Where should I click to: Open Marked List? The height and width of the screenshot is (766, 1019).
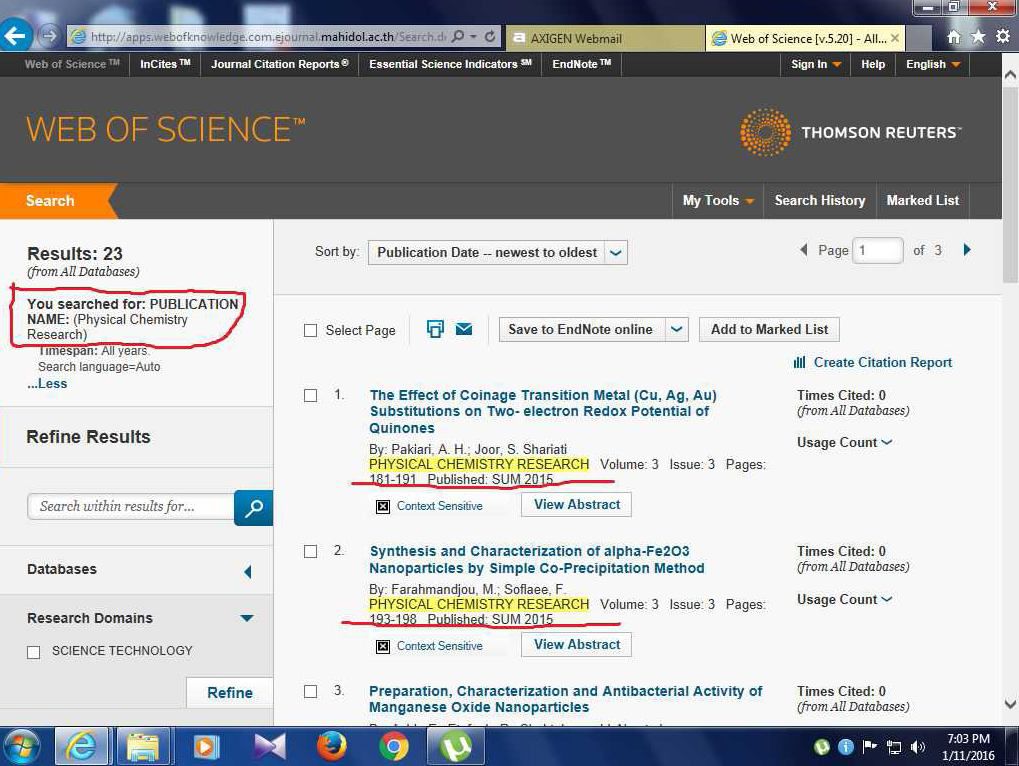(x=923, y=201)
